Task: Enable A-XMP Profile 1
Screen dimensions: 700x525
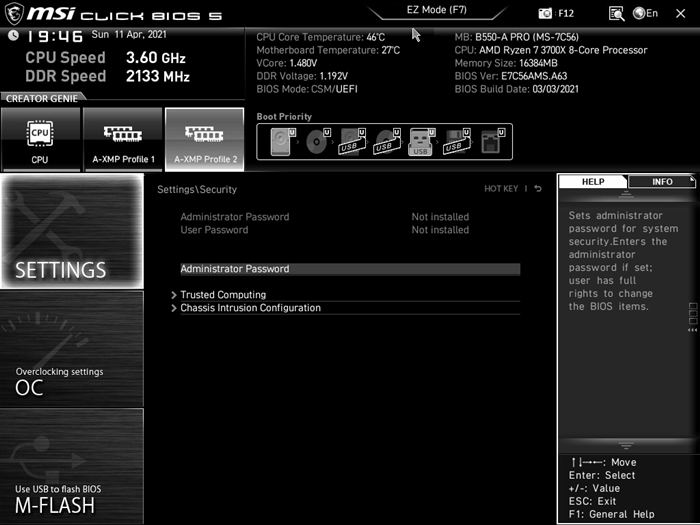Action: 123,139
